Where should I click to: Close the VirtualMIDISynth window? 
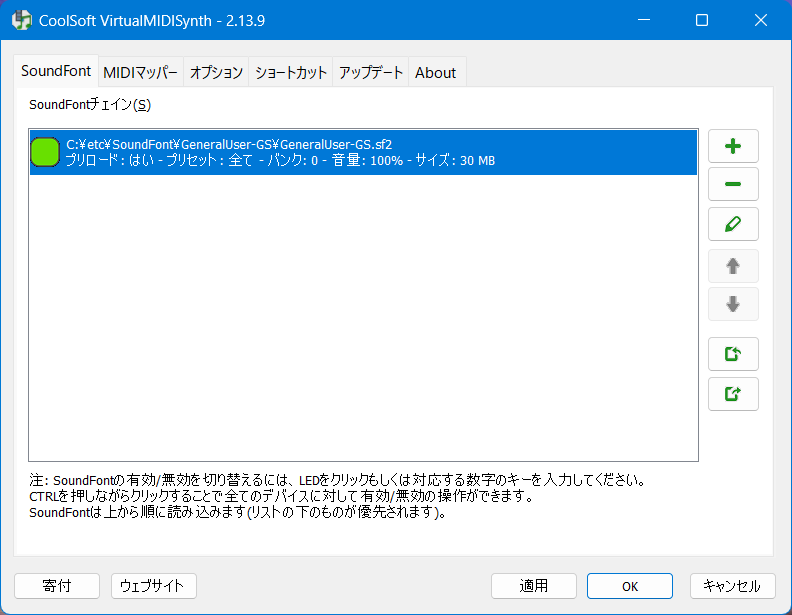tap(761, 20)
